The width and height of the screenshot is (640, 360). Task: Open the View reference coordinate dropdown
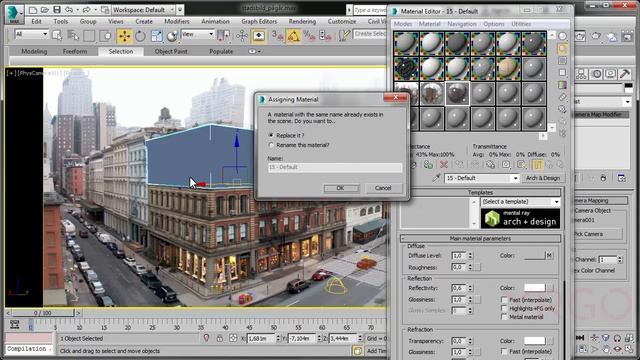point(198,34)
